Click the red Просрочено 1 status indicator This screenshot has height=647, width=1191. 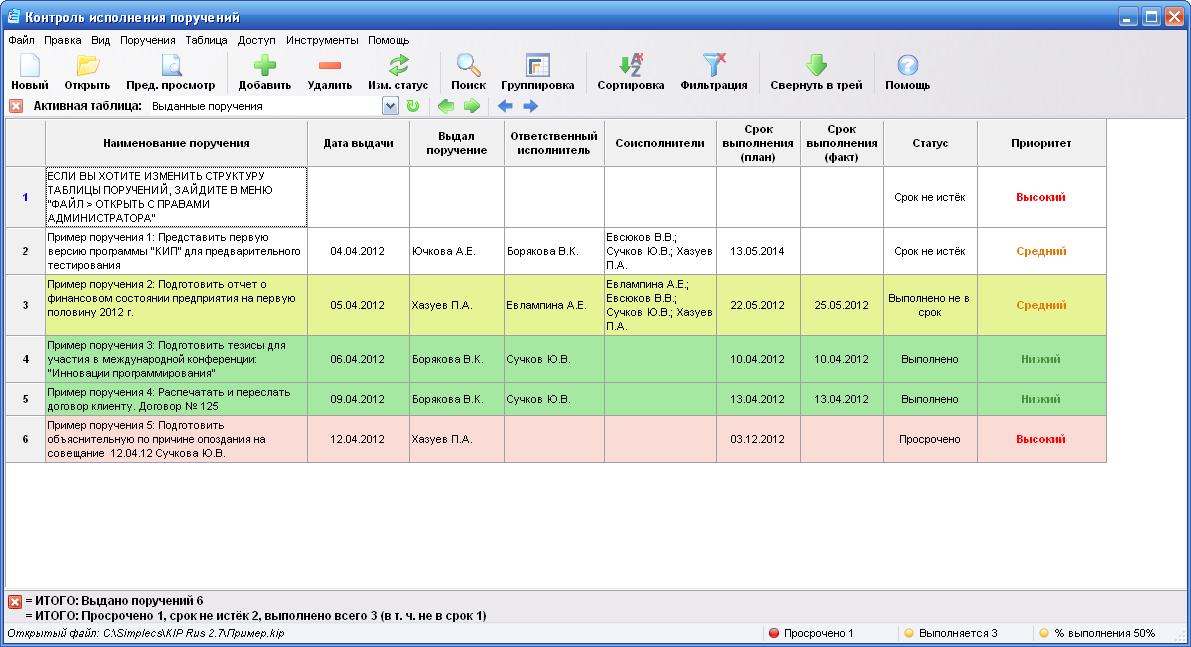(810, 633)
